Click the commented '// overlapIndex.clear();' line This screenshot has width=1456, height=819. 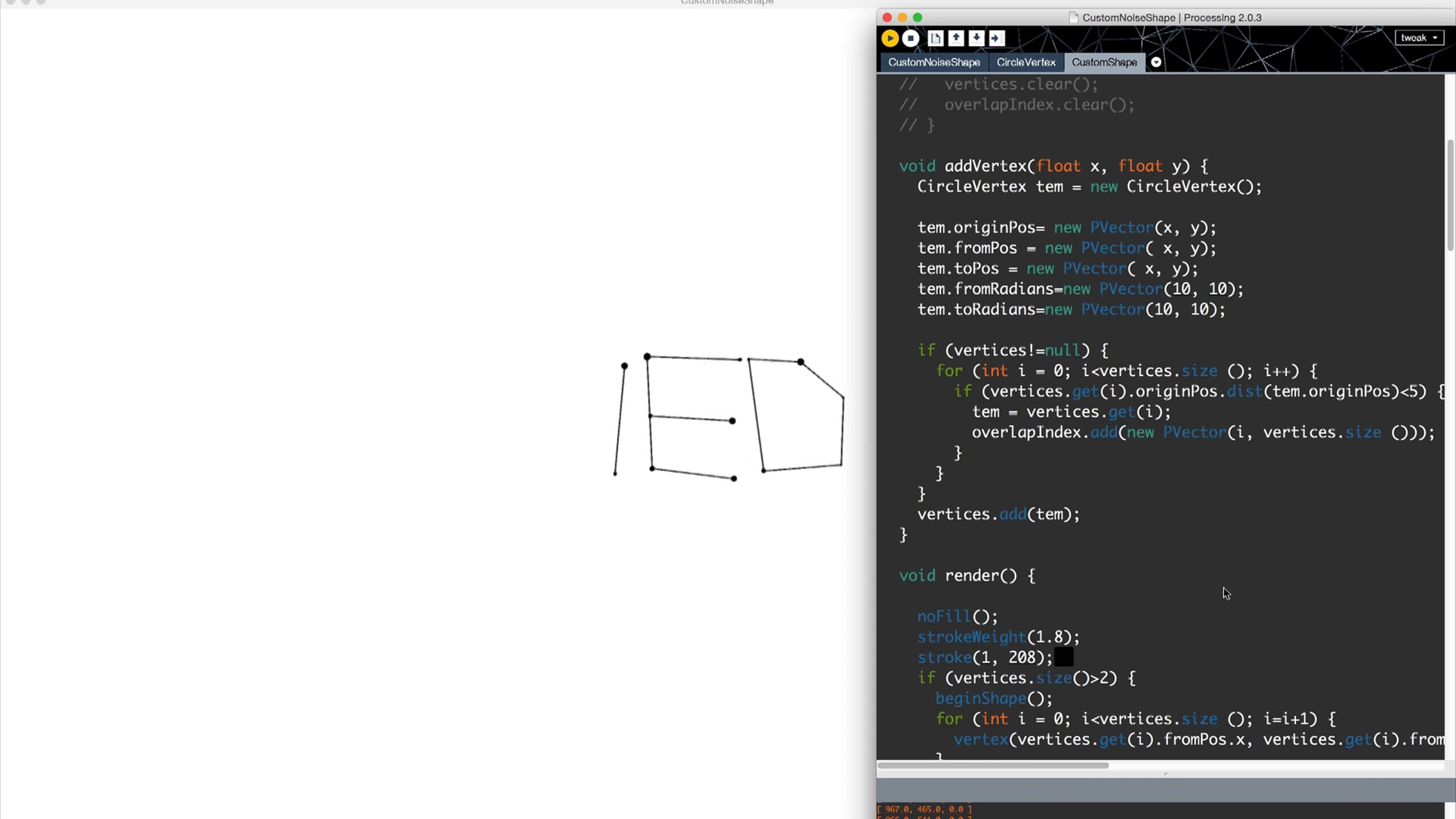coord(1017,105)
